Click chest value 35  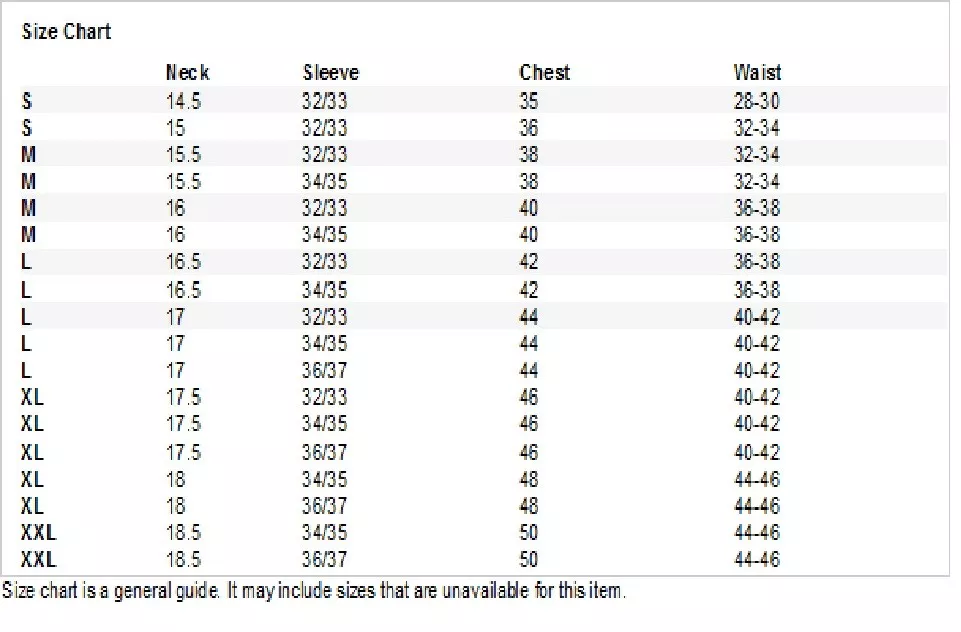[528, 101]
